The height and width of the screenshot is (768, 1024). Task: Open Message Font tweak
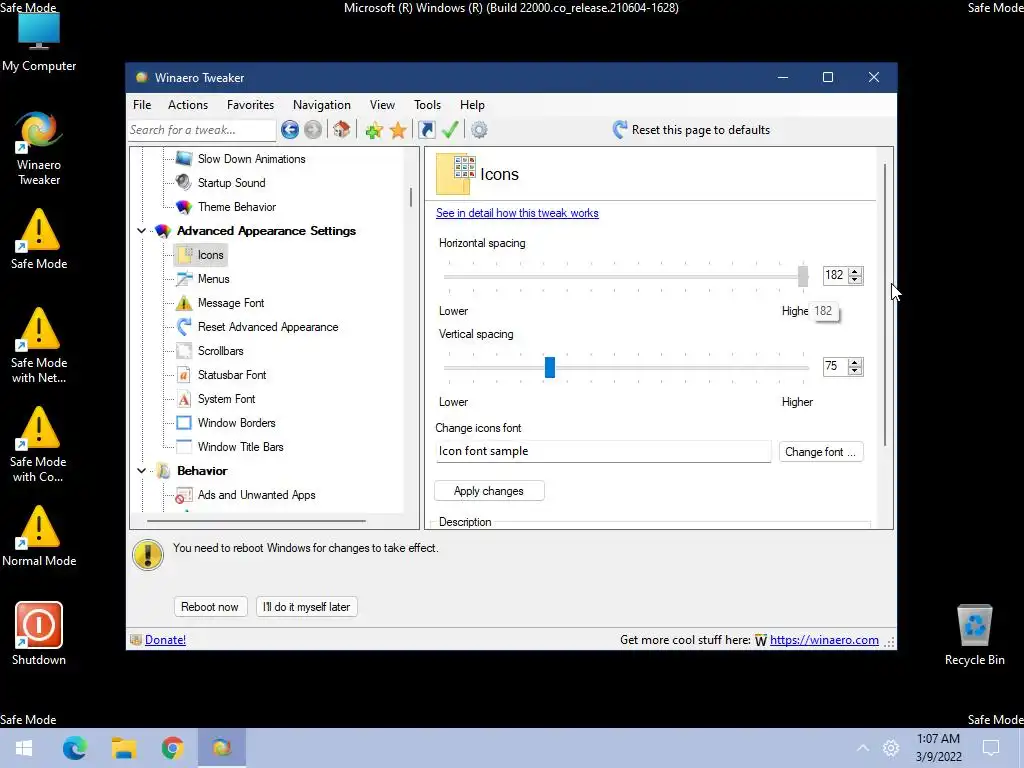point(231,303)
